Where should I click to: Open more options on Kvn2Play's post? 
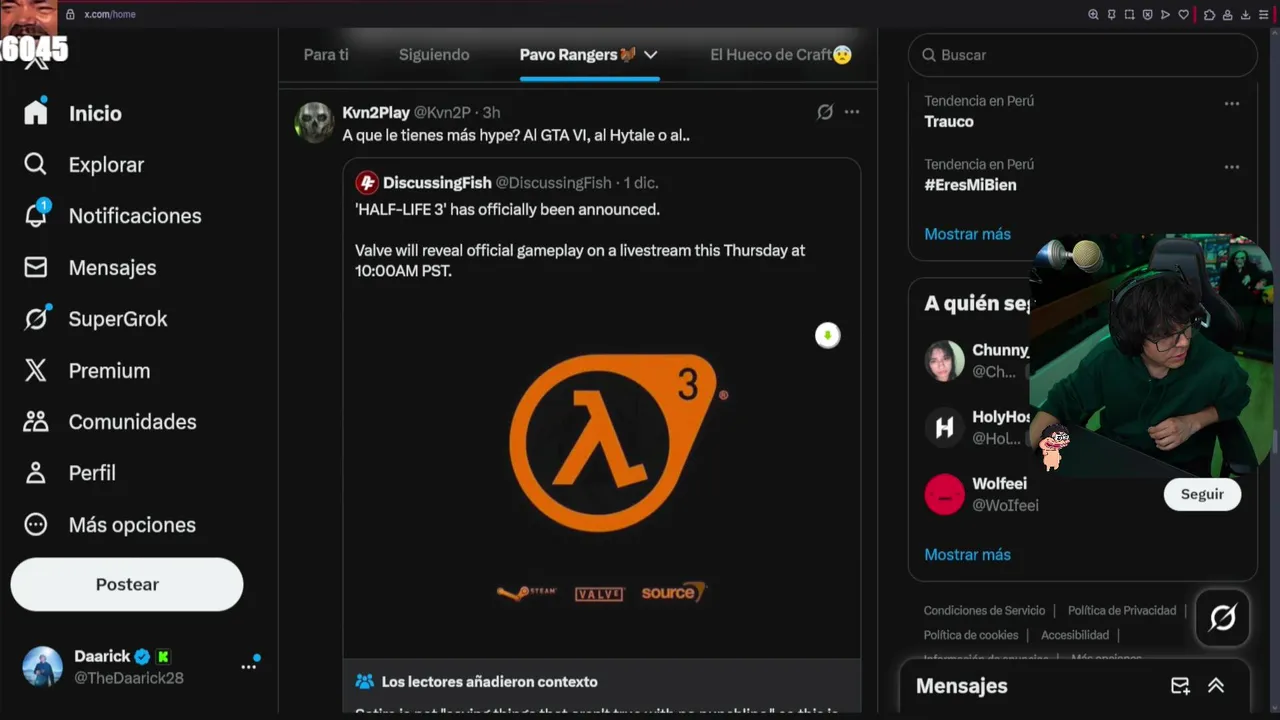tap(852, 112)
